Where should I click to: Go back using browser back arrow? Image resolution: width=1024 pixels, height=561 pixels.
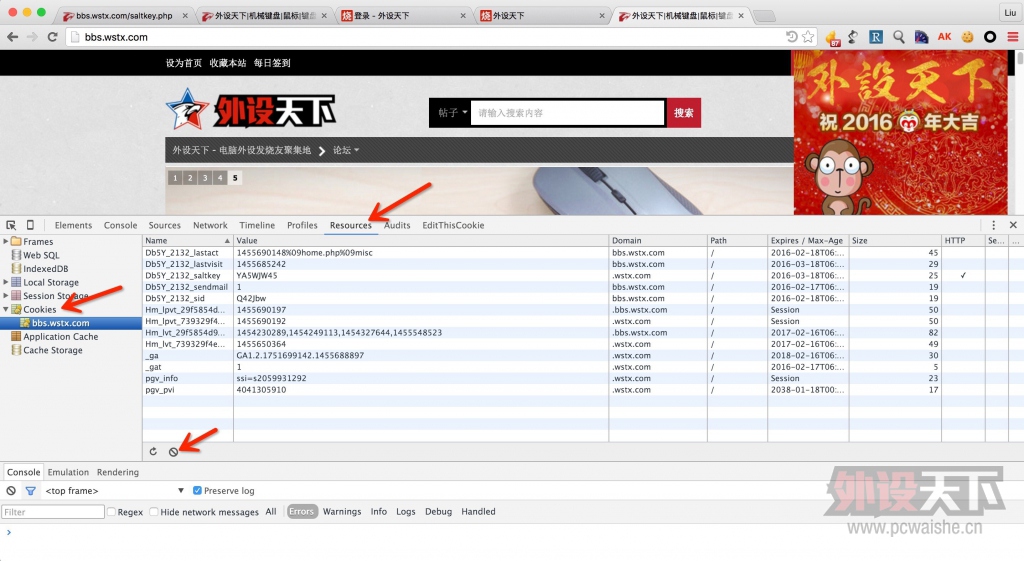(12, 37)
